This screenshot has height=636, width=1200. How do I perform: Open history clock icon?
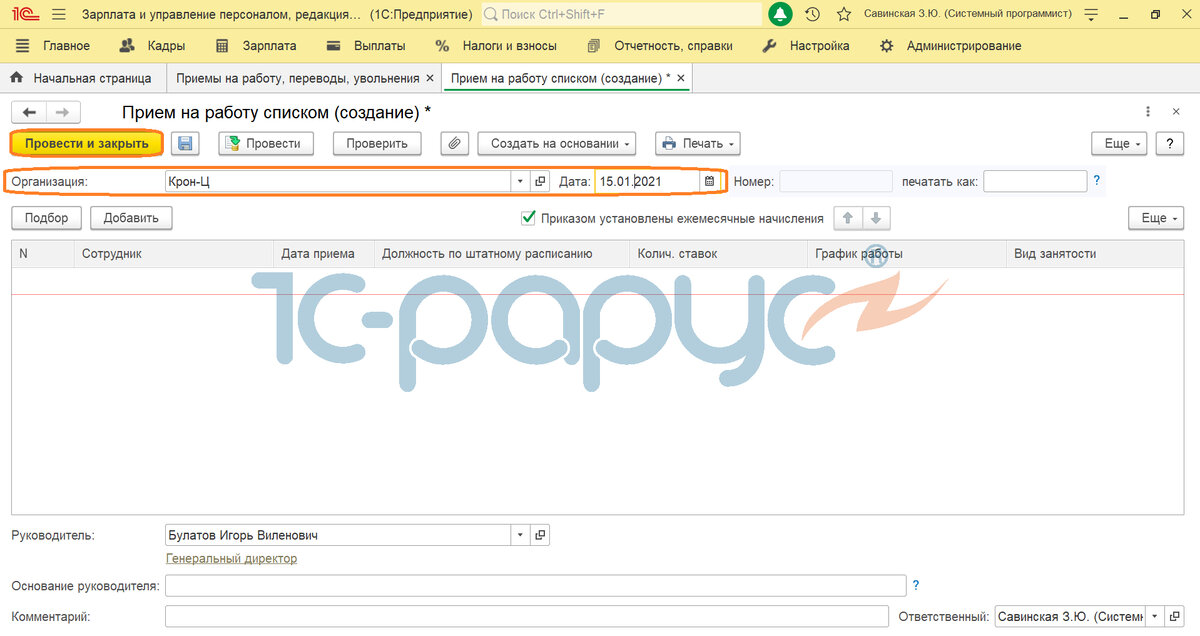click(x=813, y=15)
